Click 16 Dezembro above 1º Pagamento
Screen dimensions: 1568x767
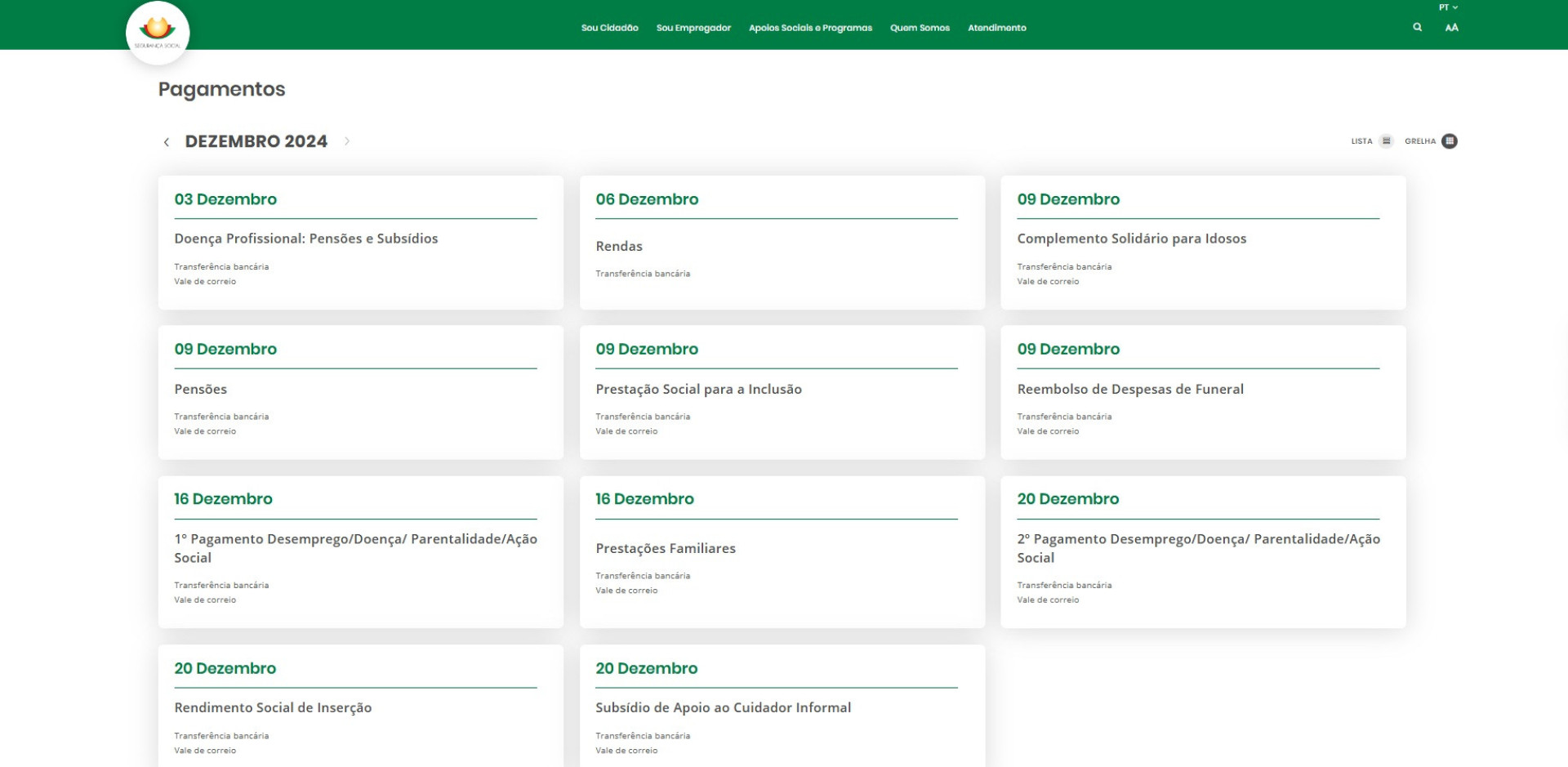(x=223, y=499)
